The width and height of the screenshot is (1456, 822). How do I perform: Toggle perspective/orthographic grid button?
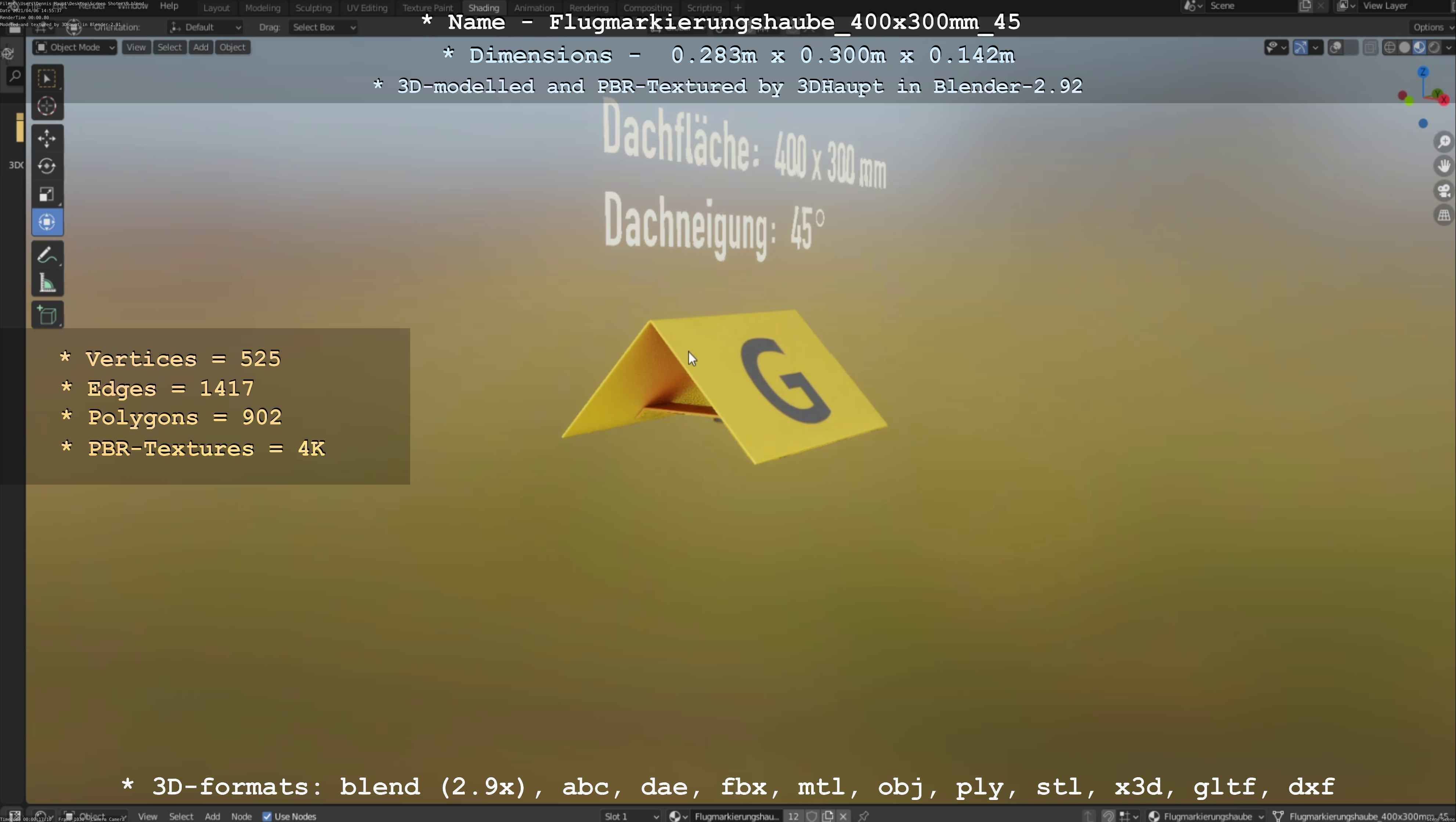pos(1444,215)
